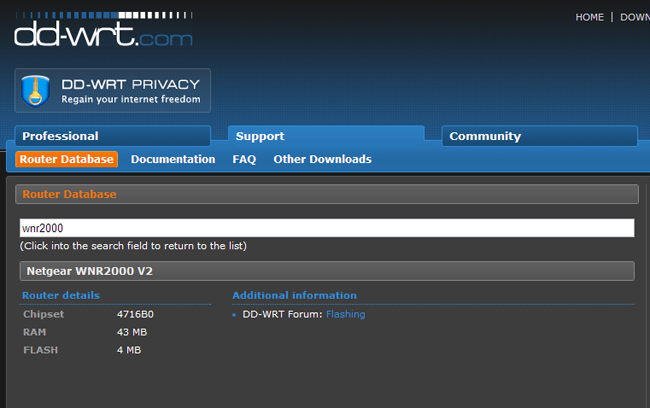Viewport: 650px width, 408px height.
Task: Select the Router Database submenu item
Action: coord(67,159)
